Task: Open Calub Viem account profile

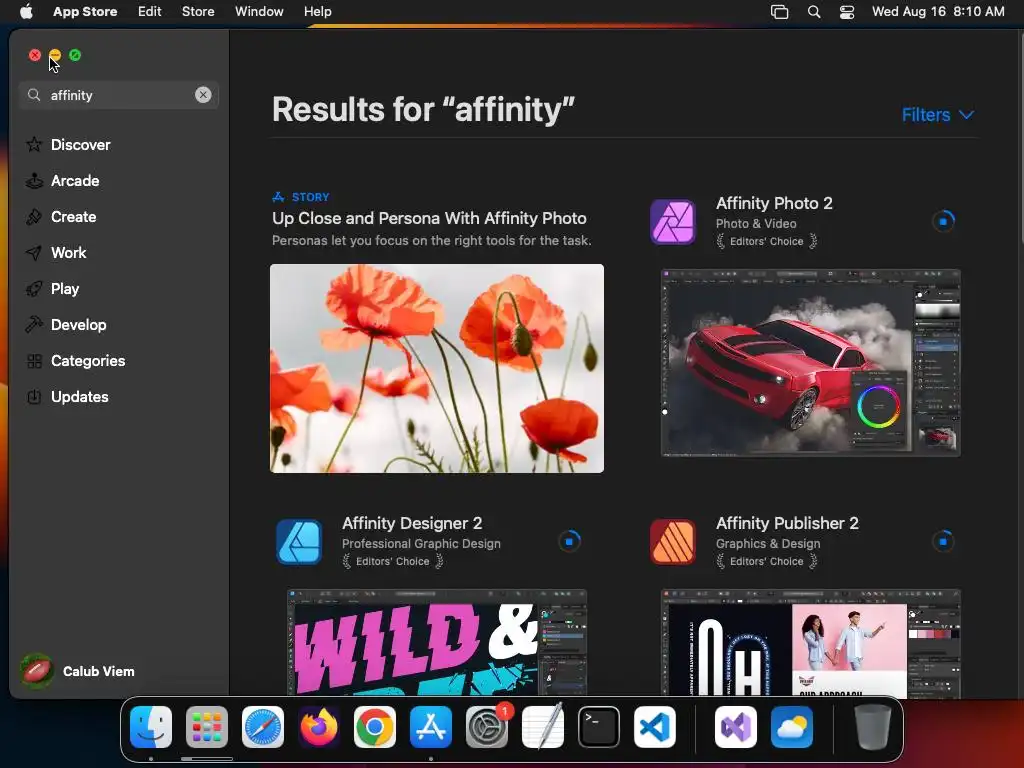Action: (78, 671)
